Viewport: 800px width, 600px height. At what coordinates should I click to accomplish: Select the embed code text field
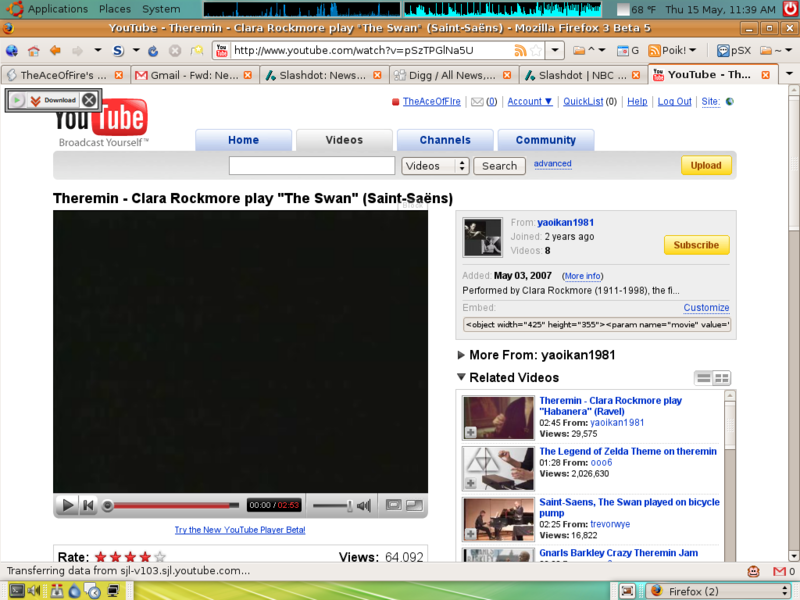[596, 324]
